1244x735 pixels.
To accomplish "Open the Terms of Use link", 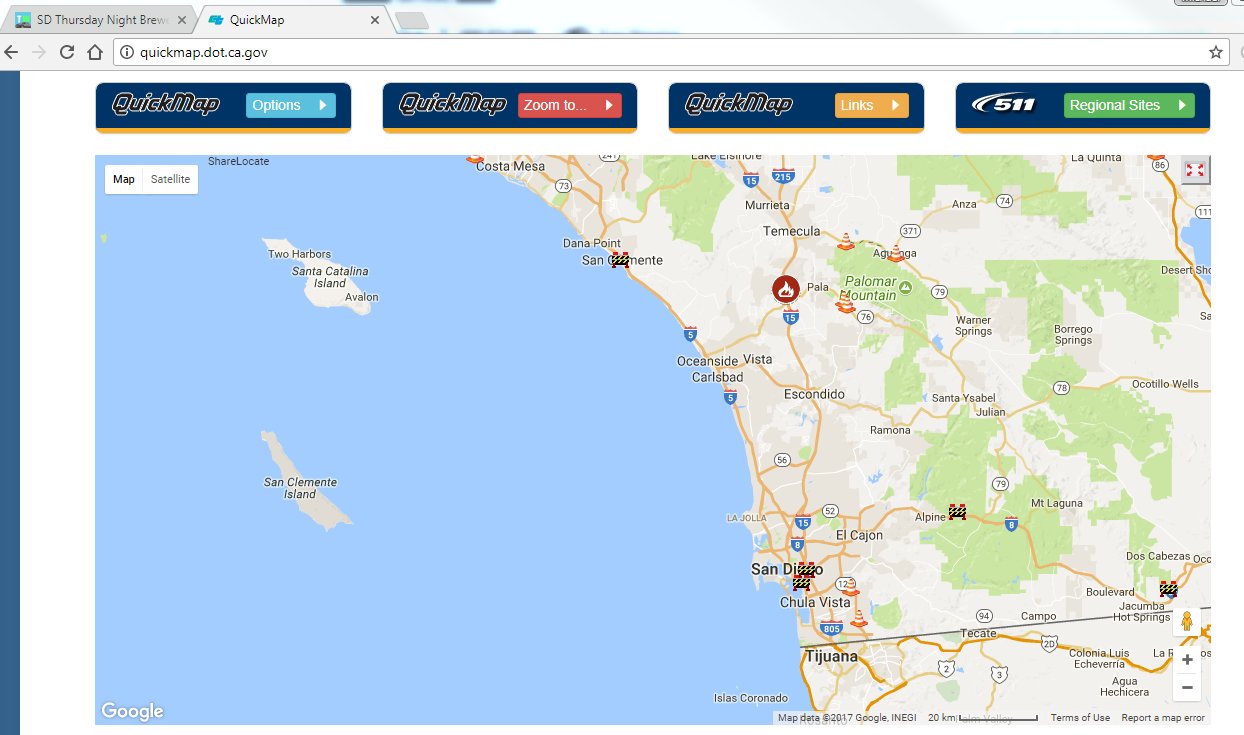I will pyautogui.click(x=1080, y=718).
